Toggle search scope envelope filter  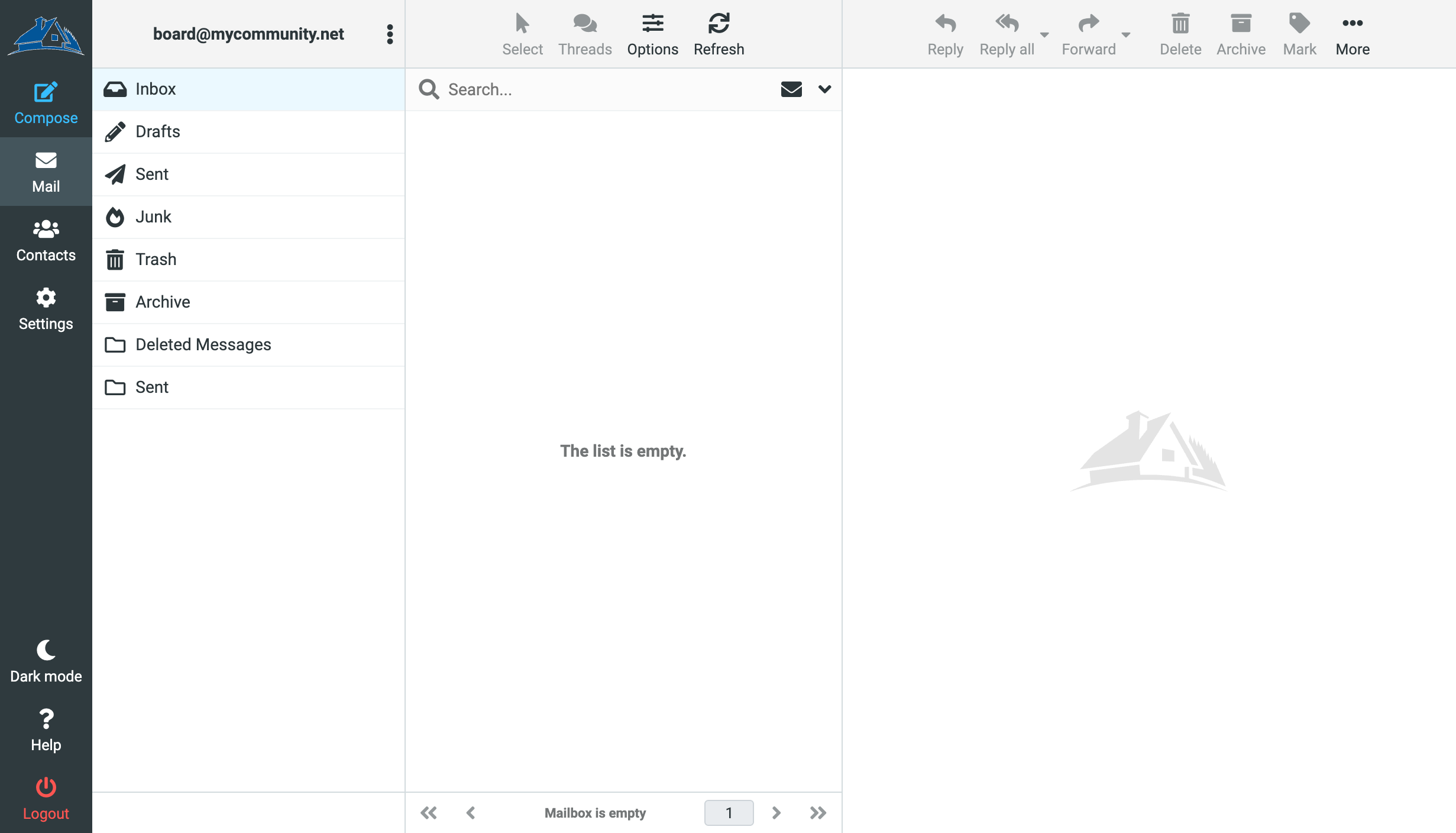click(791, 89)
